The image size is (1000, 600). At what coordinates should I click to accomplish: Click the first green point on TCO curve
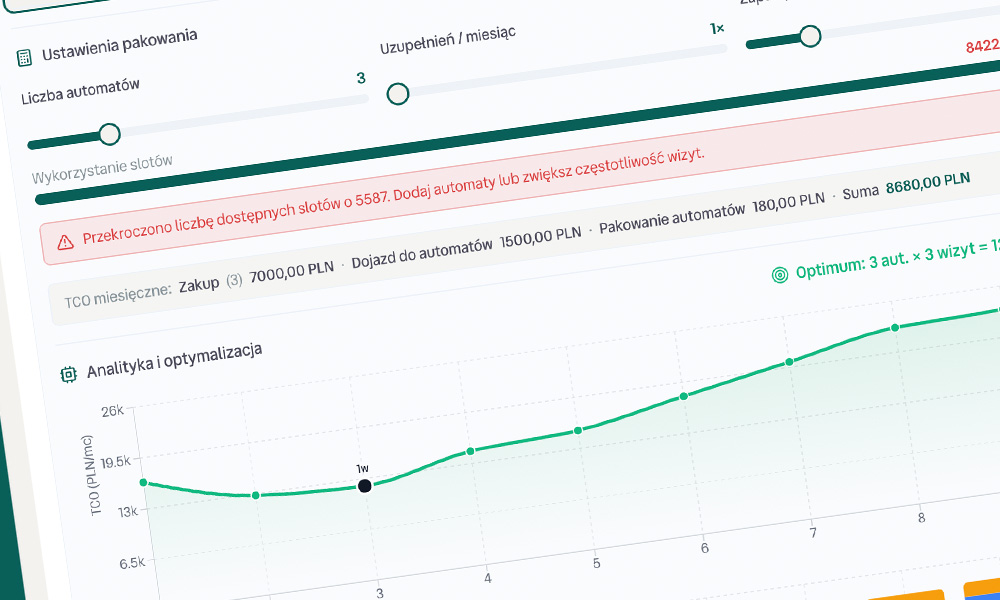click(x=143, y=483)
